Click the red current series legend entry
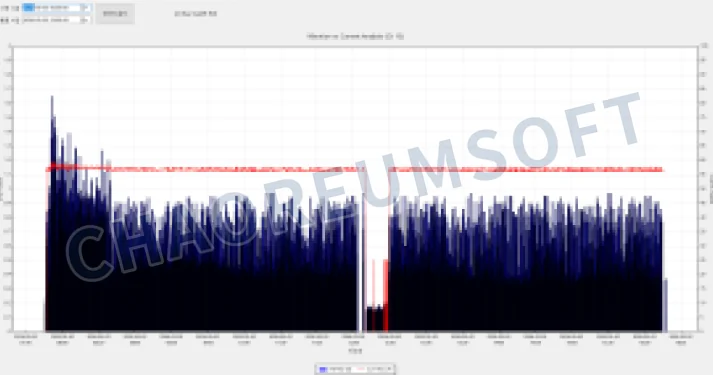Viewport: 713px width, 375px height. [372, 369]
